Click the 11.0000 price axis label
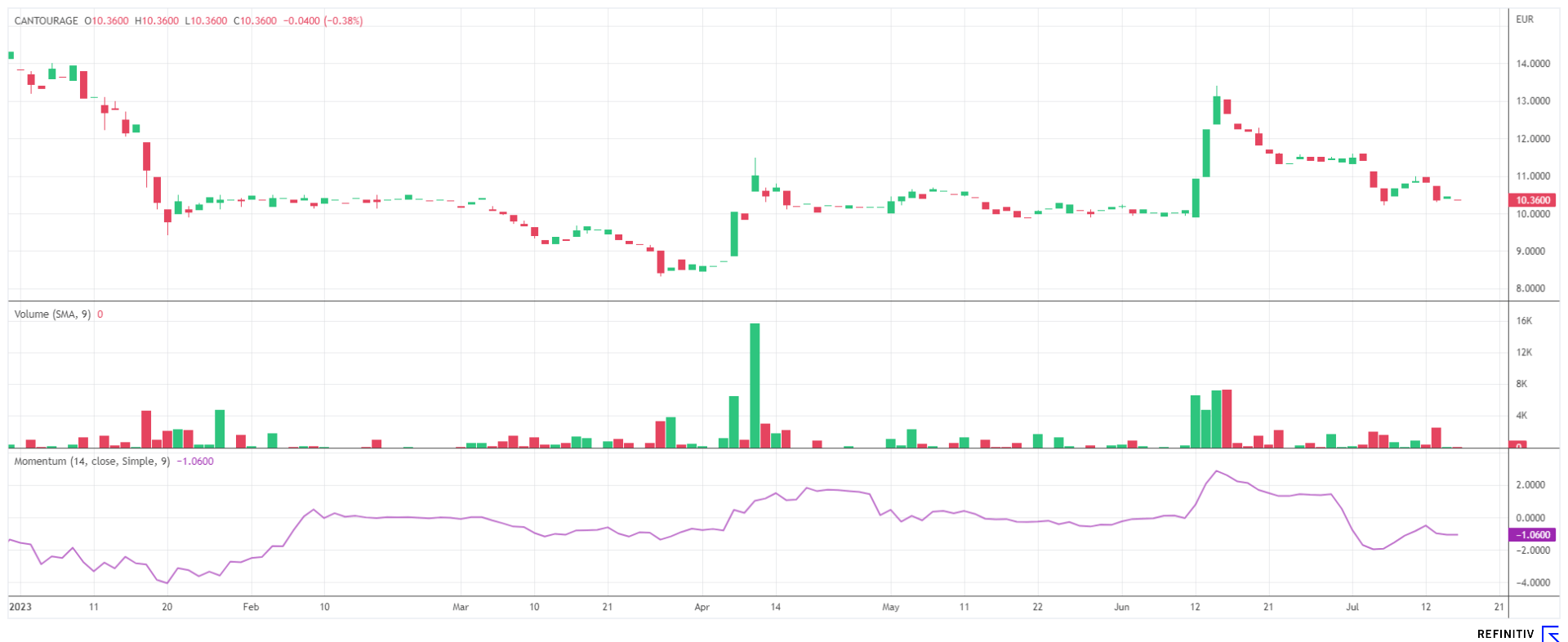The image size is (1568, 642). pos(1533,176)
